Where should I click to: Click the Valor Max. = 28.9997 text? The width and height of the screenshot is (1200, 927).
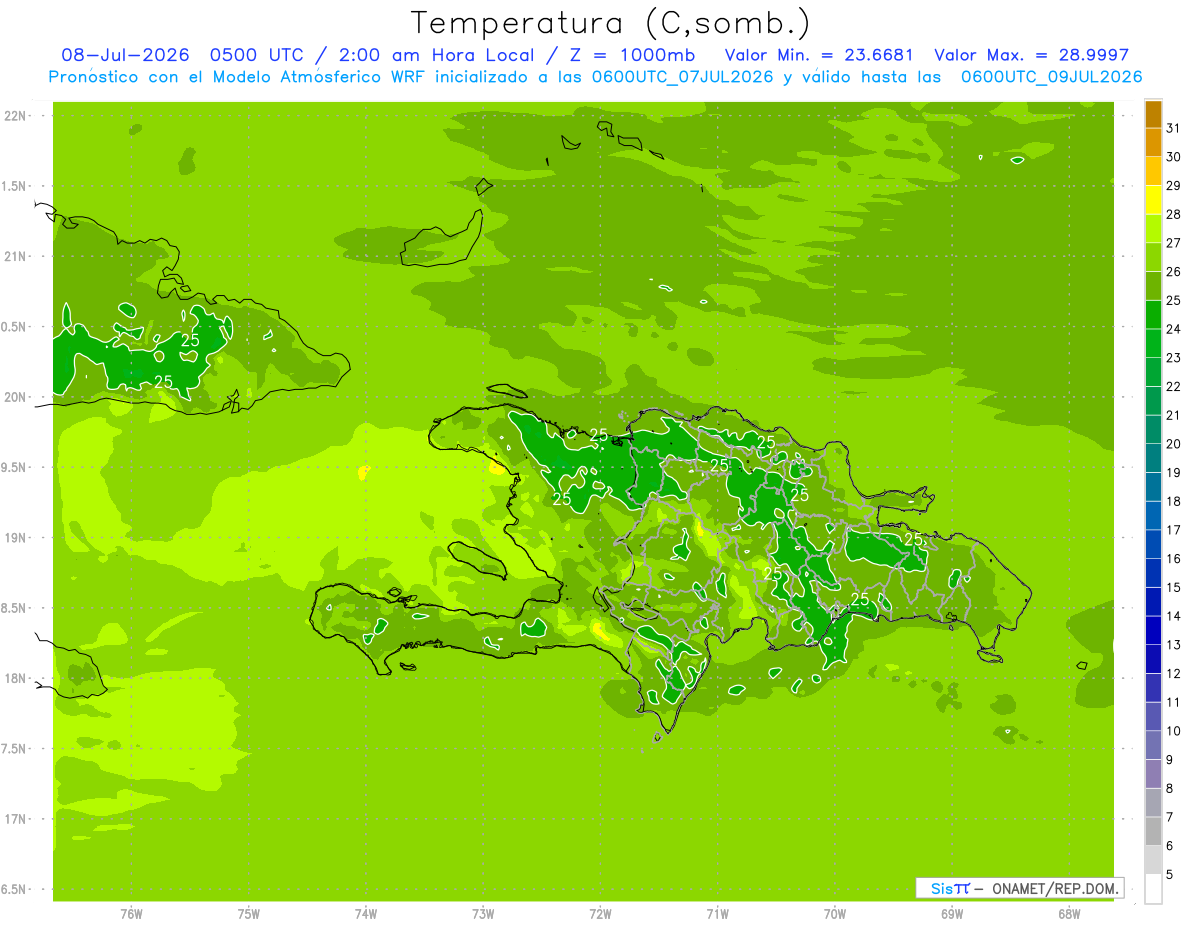click(1031, 55)
